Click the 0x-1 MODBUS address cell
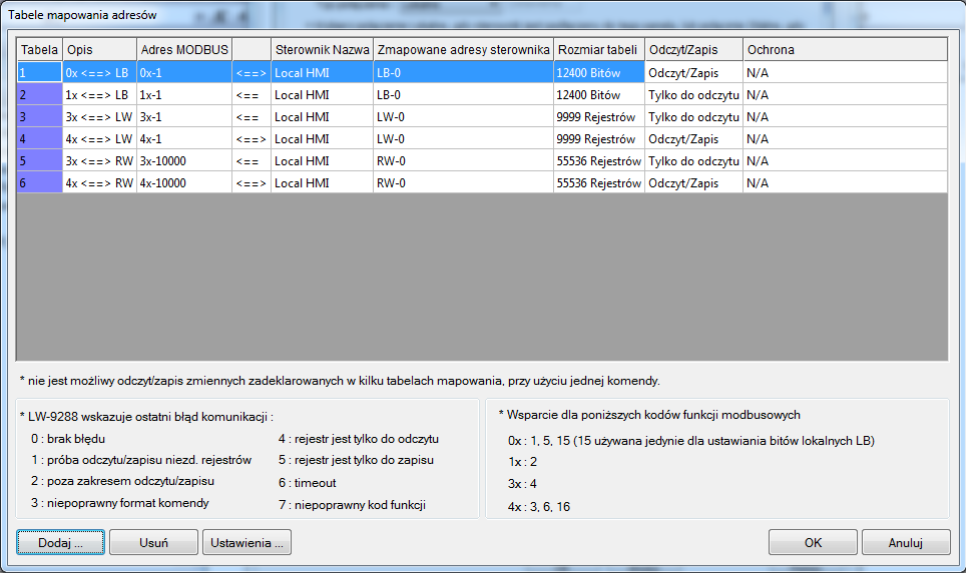This screenshot has height=573, width=966. pos(184,73)
